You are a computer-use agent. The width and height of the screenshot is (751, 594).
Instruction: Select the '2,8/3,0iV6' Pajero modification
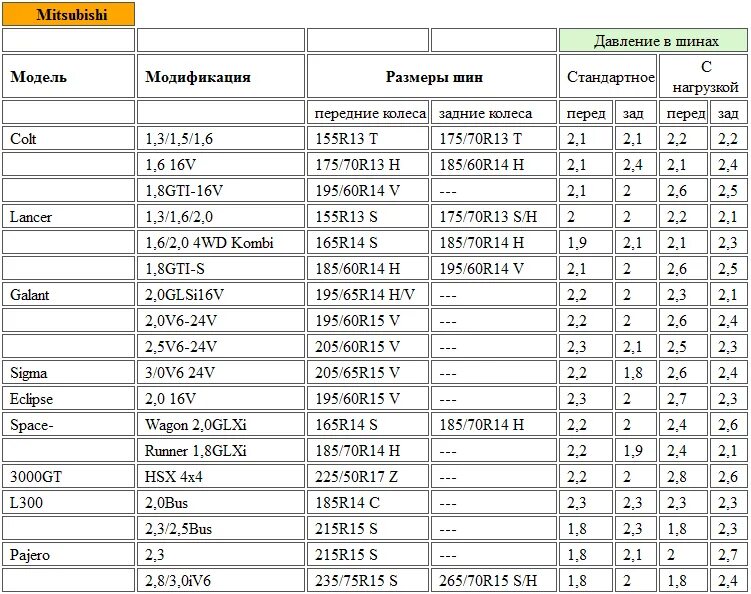coord(221,580)
